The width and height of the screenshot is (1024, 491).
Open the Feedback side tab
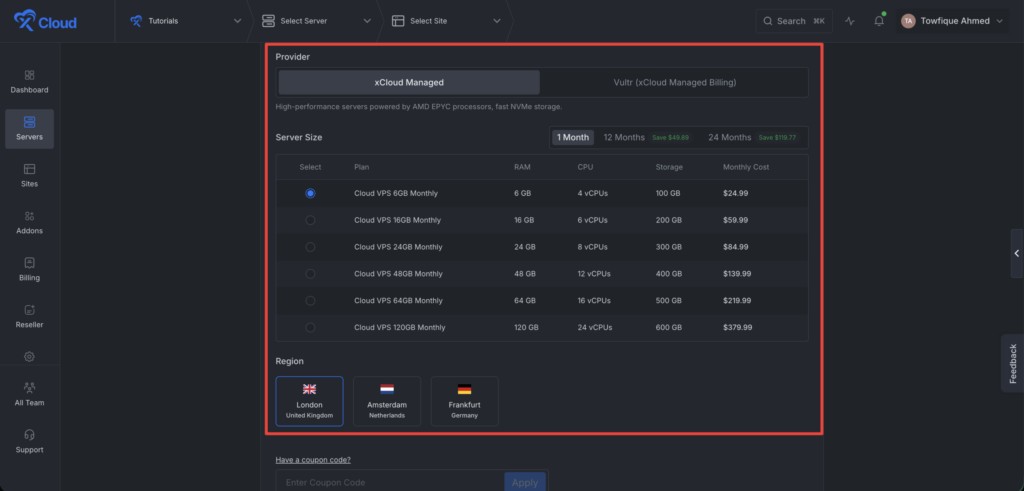click(x=1013, y=363)
